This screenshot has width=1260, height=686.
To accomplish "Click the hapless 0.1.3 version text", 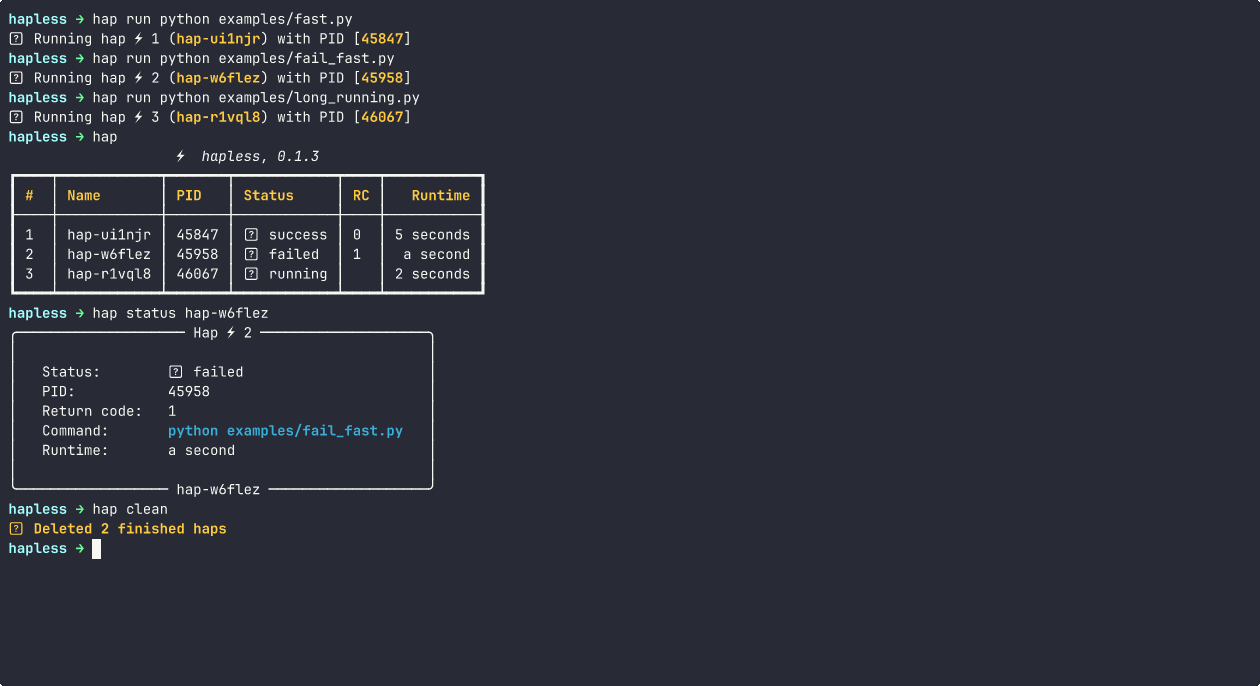I will [259, 156].
